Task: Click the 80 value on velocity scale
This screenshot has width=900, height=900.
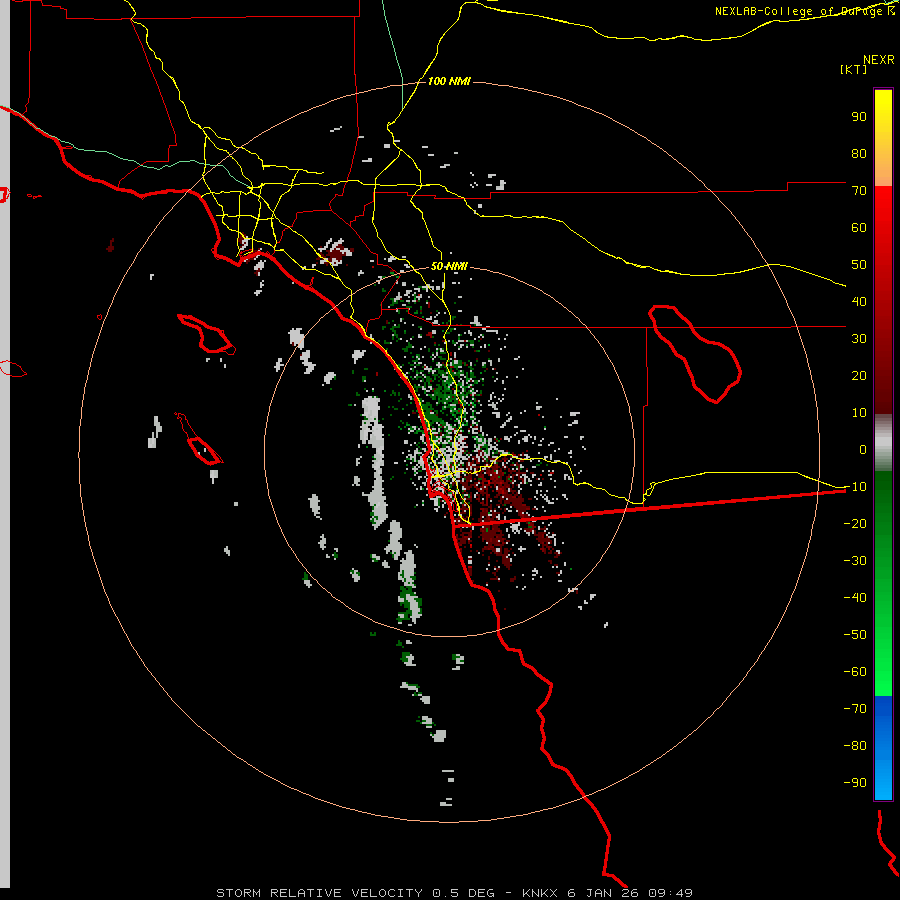Action: 859,153
